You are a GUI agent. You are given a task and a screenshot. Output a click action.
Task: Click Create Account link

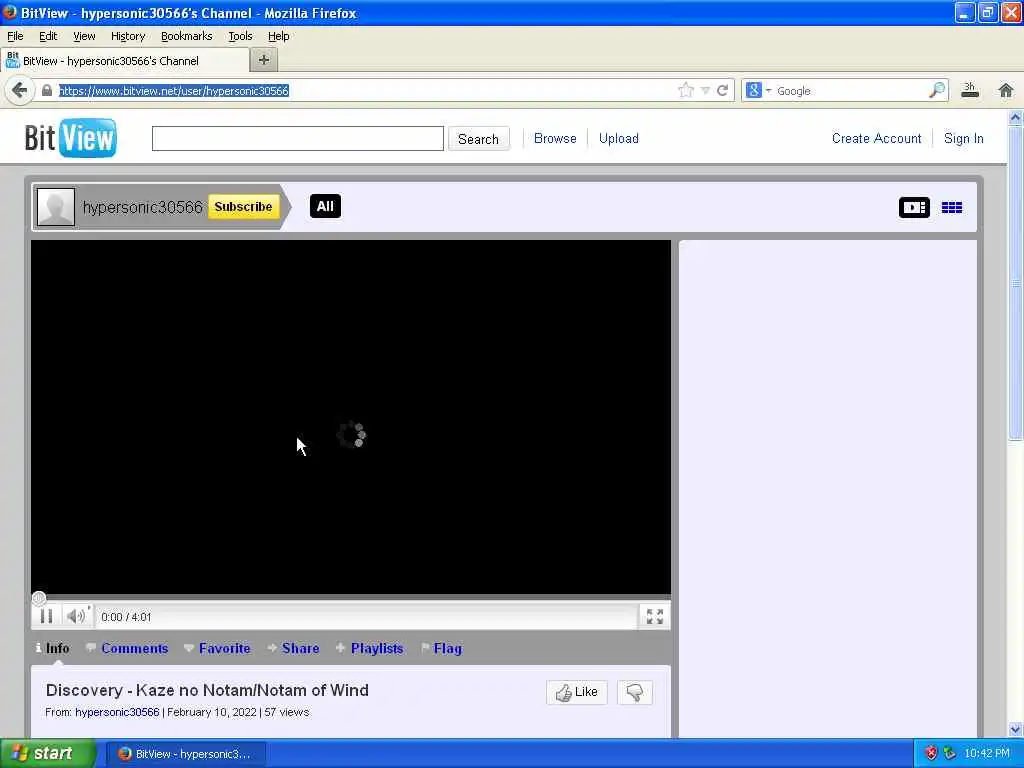coord(876,138)
